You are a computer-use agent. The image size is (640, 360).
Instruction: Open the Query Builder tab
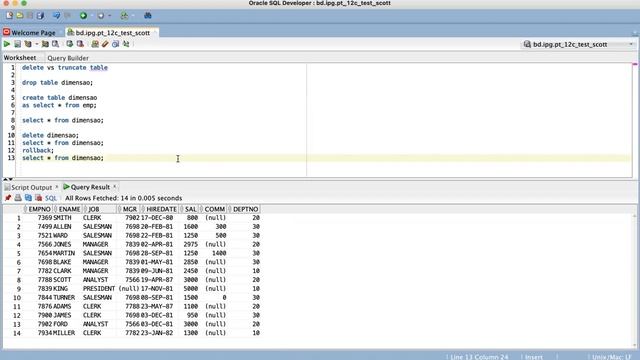click(68, 58)
